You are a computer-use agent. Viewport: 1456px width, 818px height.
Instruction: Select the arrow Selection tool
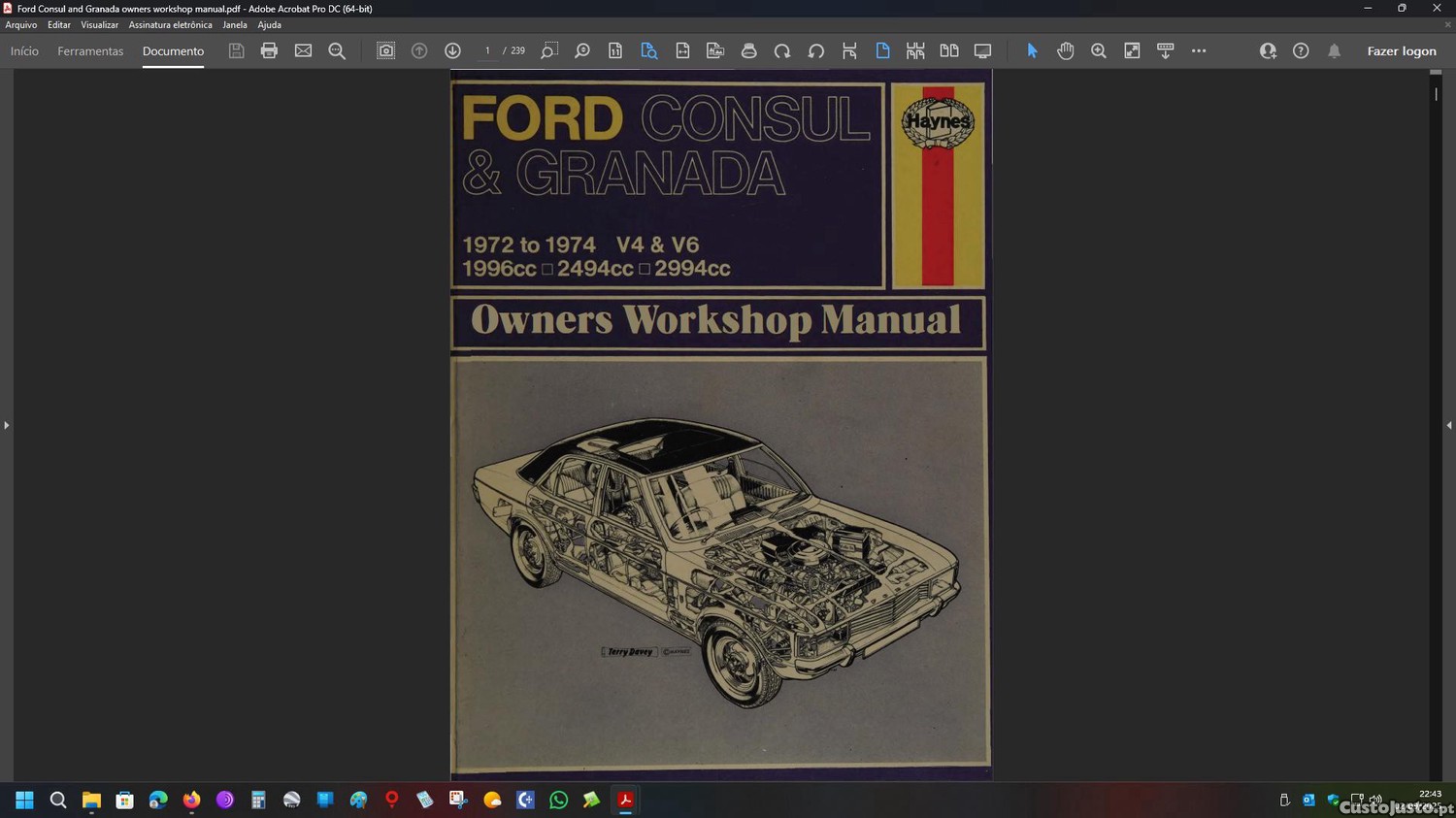click(1032, 50)
